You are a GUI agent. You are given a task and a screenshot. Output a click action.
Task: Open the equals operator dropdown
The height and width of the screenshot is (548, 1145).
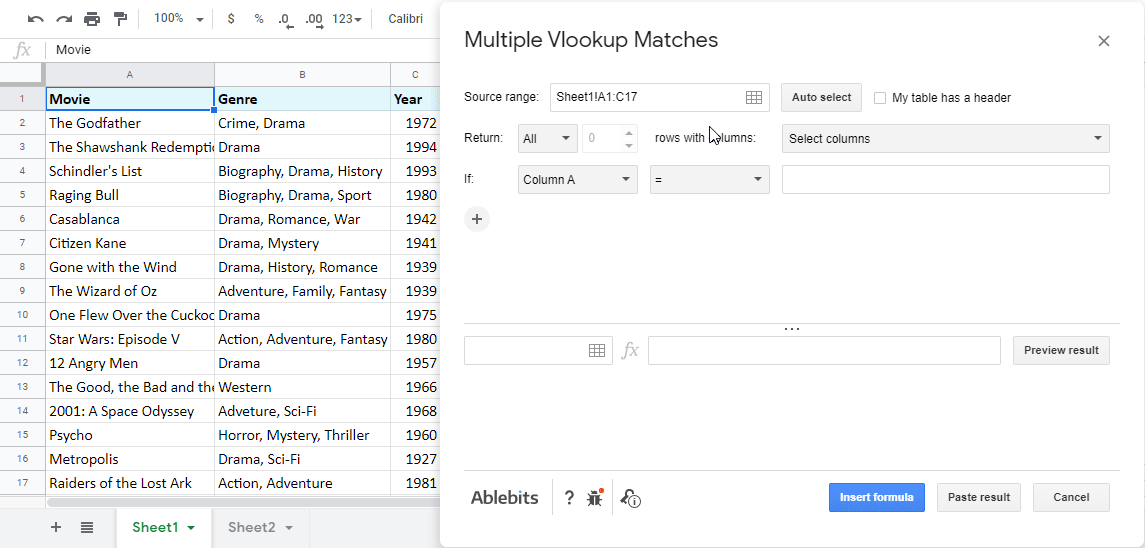pos(710,180)
